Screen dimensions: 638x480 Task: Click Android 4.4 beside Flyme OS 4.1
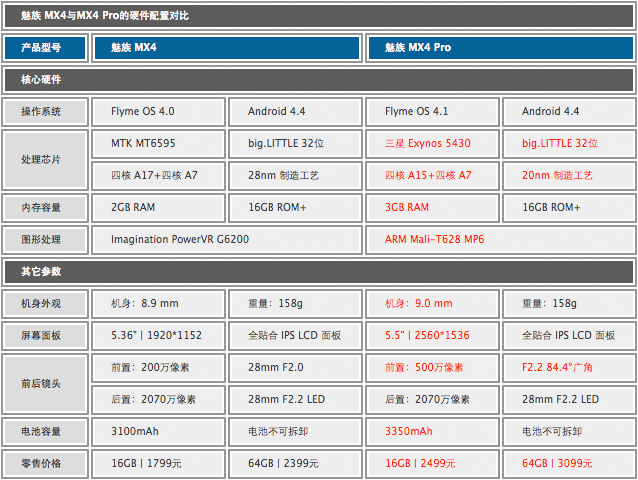569,111
